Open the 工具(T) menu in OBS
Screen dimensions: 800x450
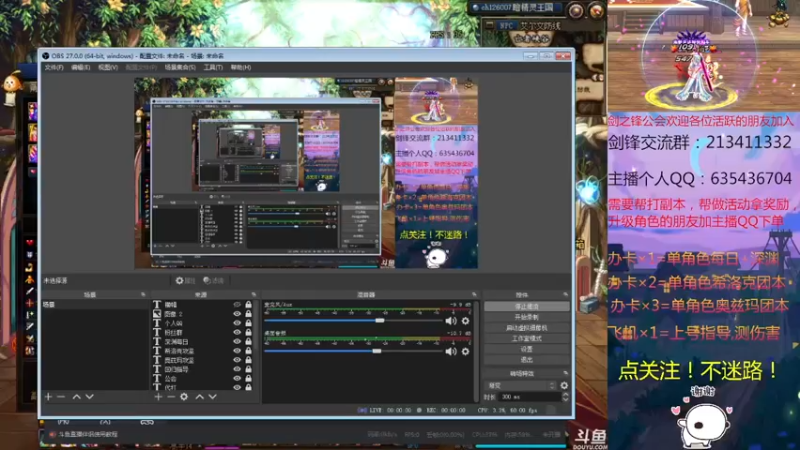coord(213,67)
